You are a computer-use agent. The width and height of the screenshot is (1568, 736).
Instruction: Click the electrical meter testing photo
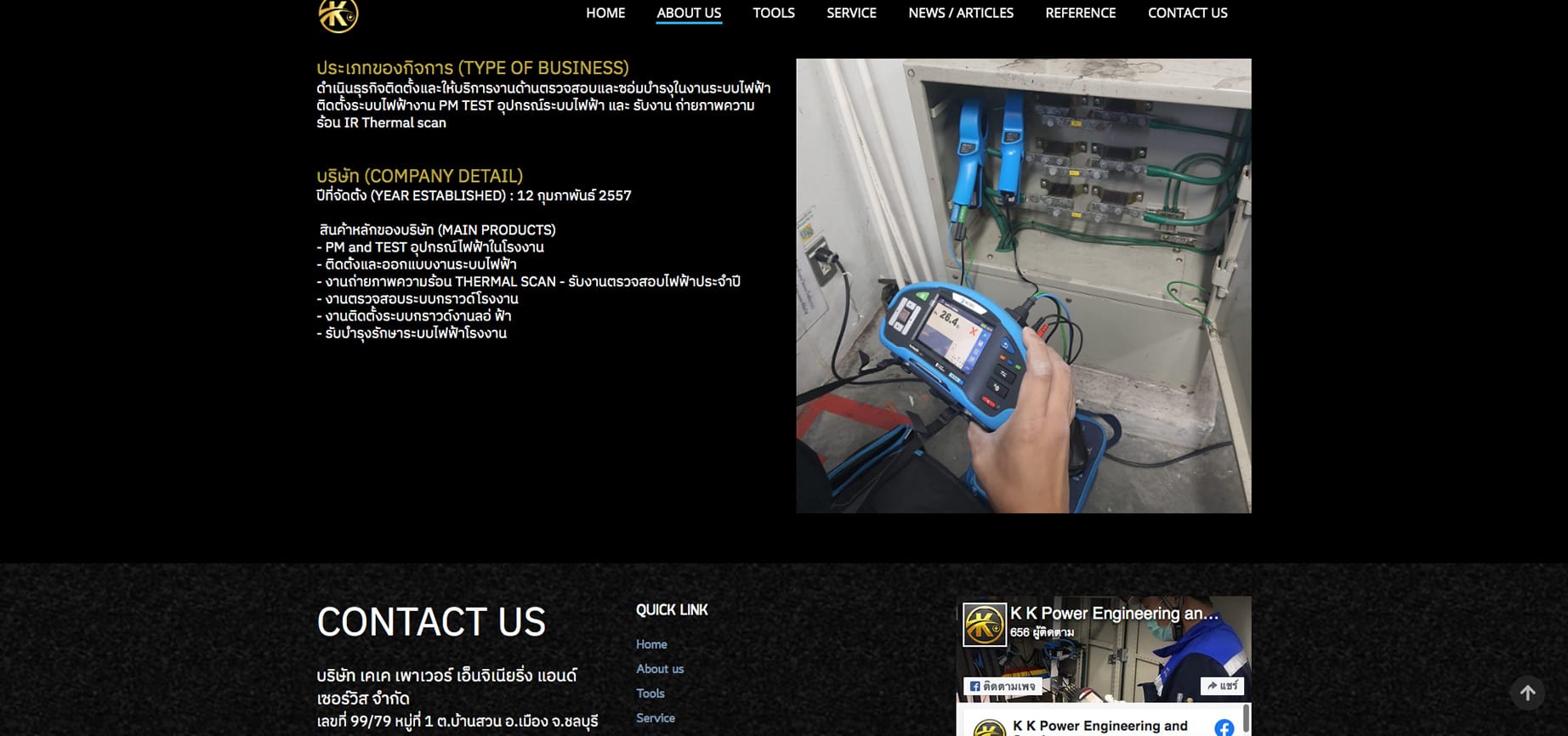[x=1023, y=286]
